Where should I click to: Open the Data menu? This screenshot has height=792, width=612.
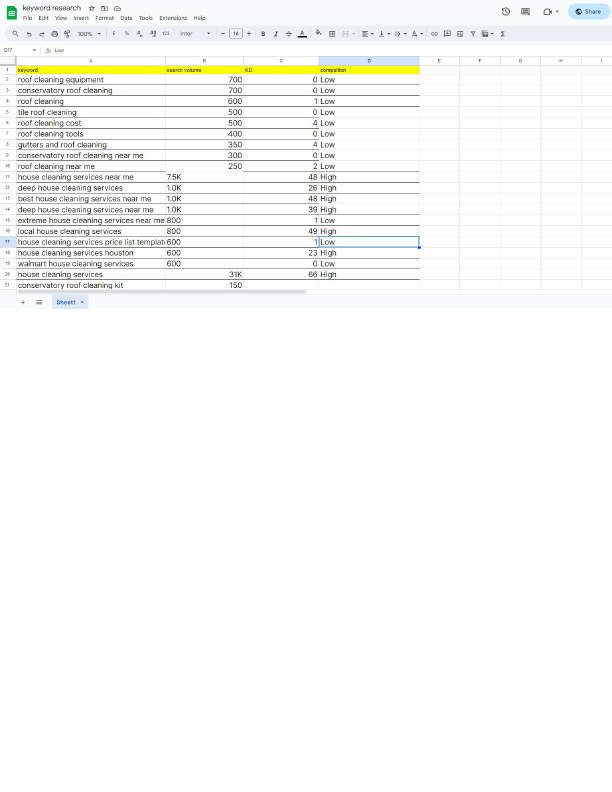point(126,18)
